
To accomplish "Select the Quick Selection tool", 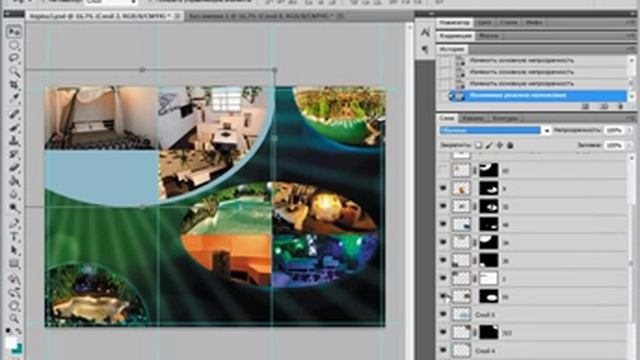I will point(15,71).
